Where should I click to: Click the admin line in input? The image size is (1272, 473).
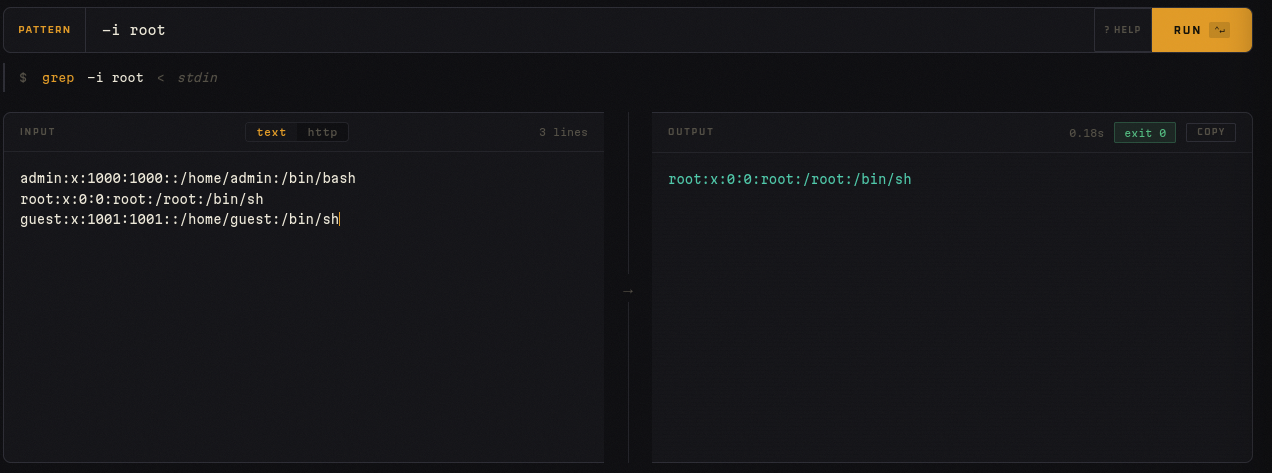(x=188, y=178)
